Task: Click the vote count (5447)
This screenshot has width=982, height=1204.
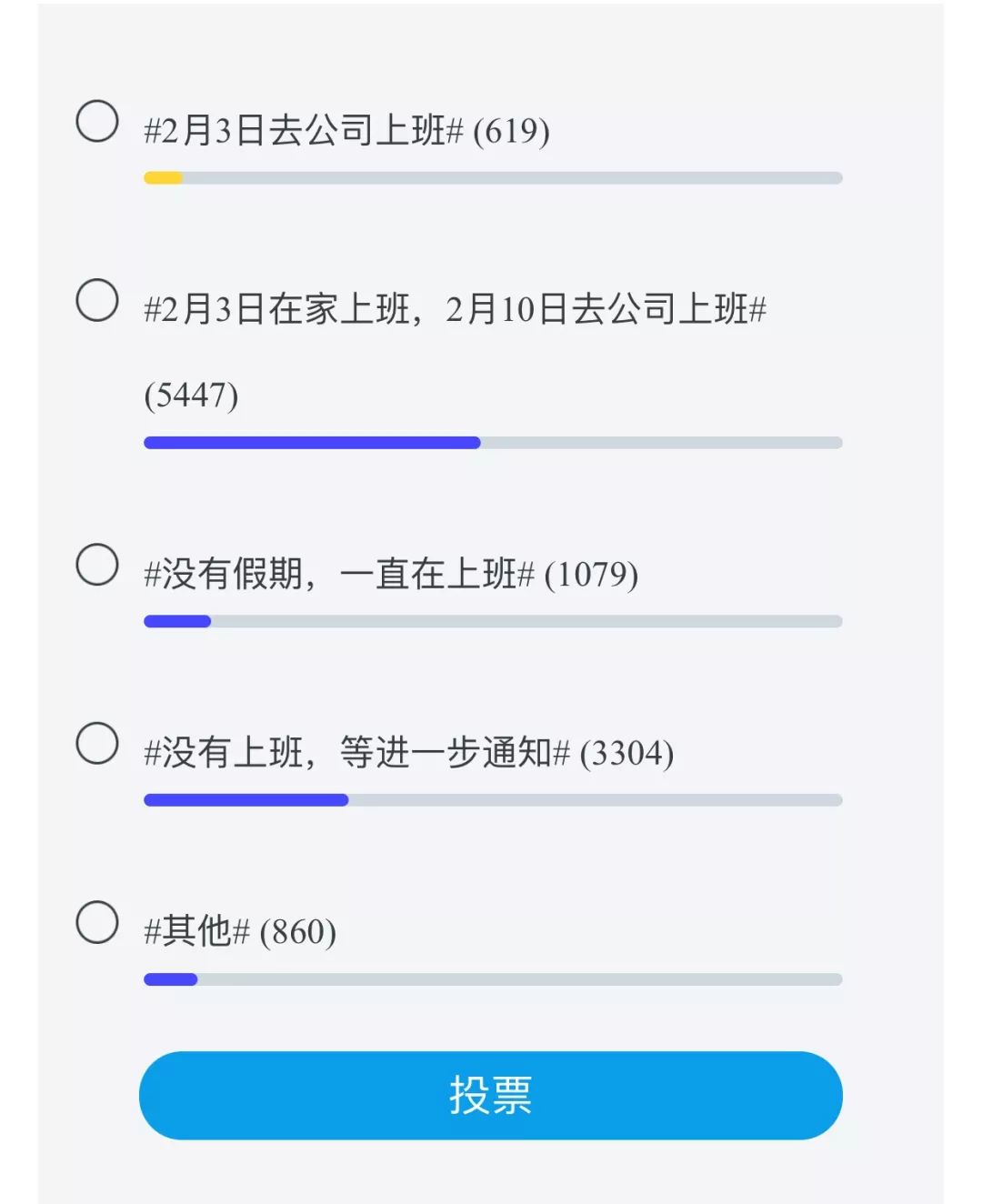Action: click(191, 396)
